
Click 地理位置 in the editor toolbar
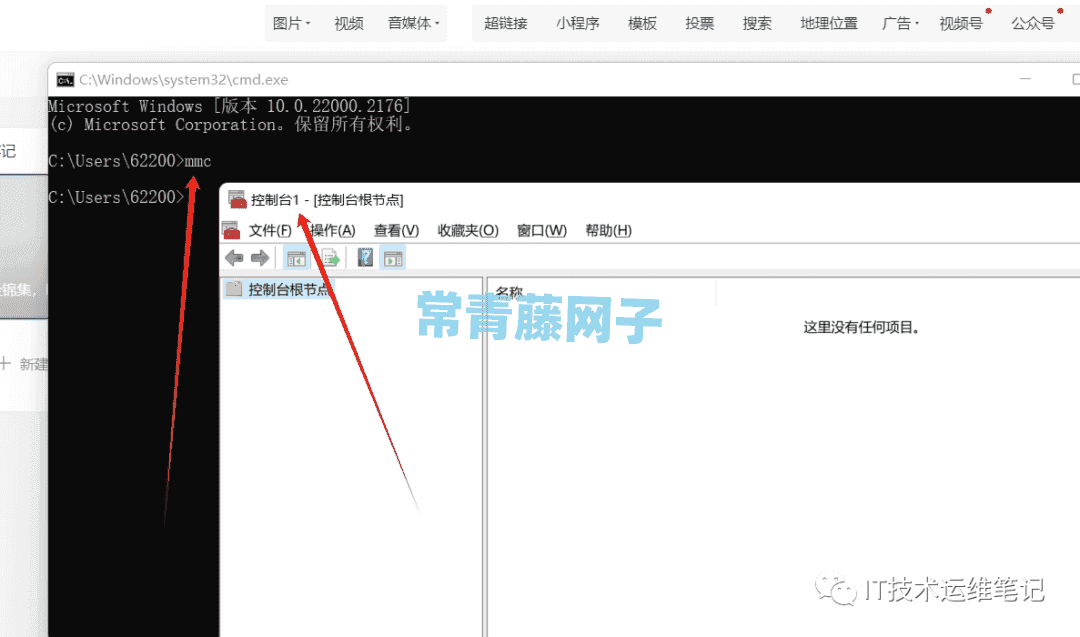coord(829,23)
